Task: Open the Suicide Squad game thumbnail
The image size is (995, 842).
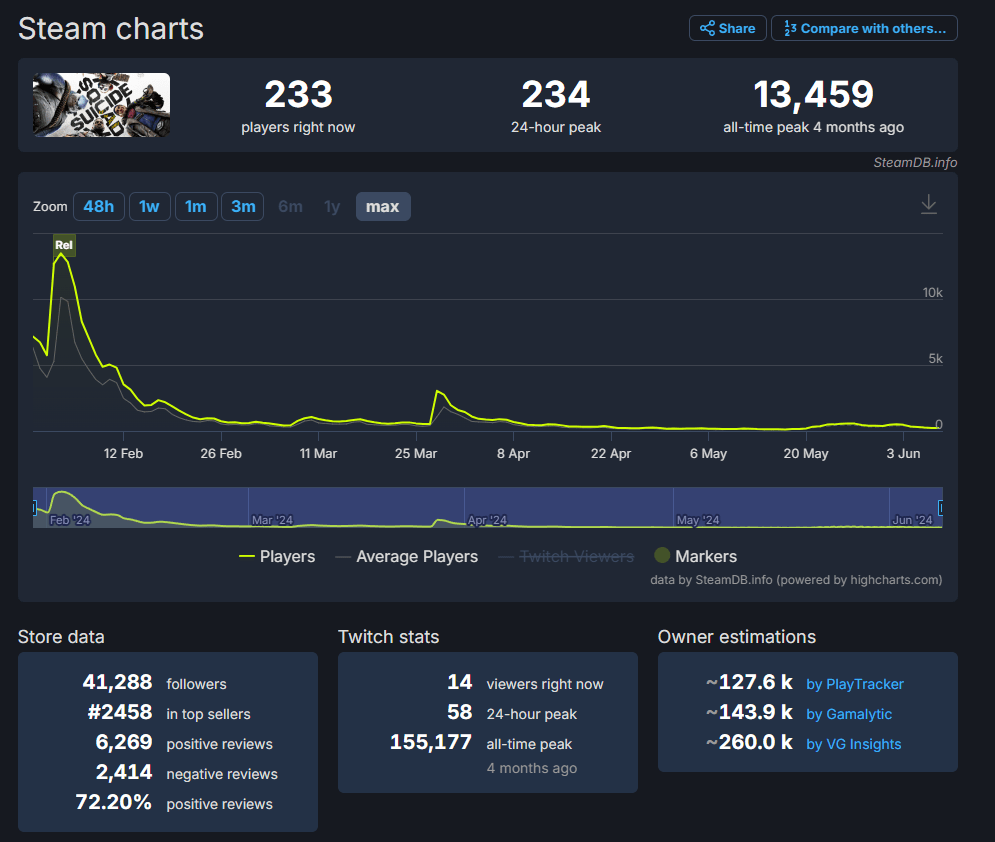Action: click(102, 105)
